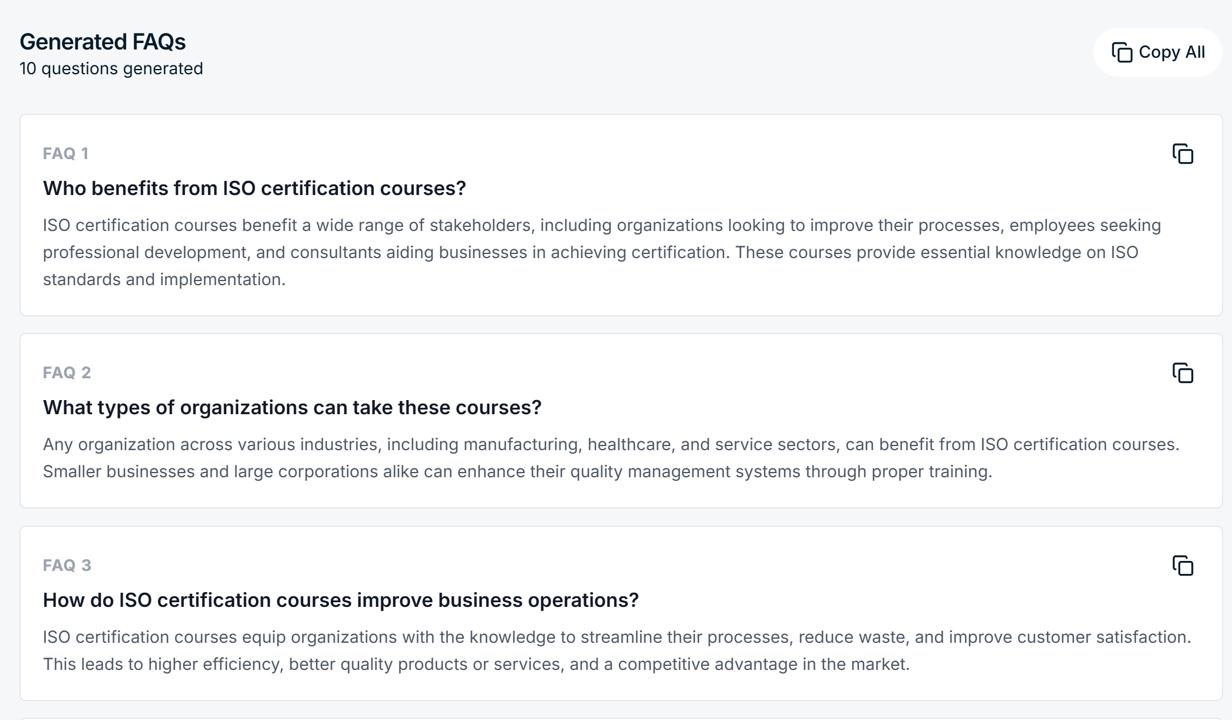The width and height of the screenshot is (1232, 720).
Task: Click the 'Generated FAQs' heading
Action: click(x=103, y=42)
